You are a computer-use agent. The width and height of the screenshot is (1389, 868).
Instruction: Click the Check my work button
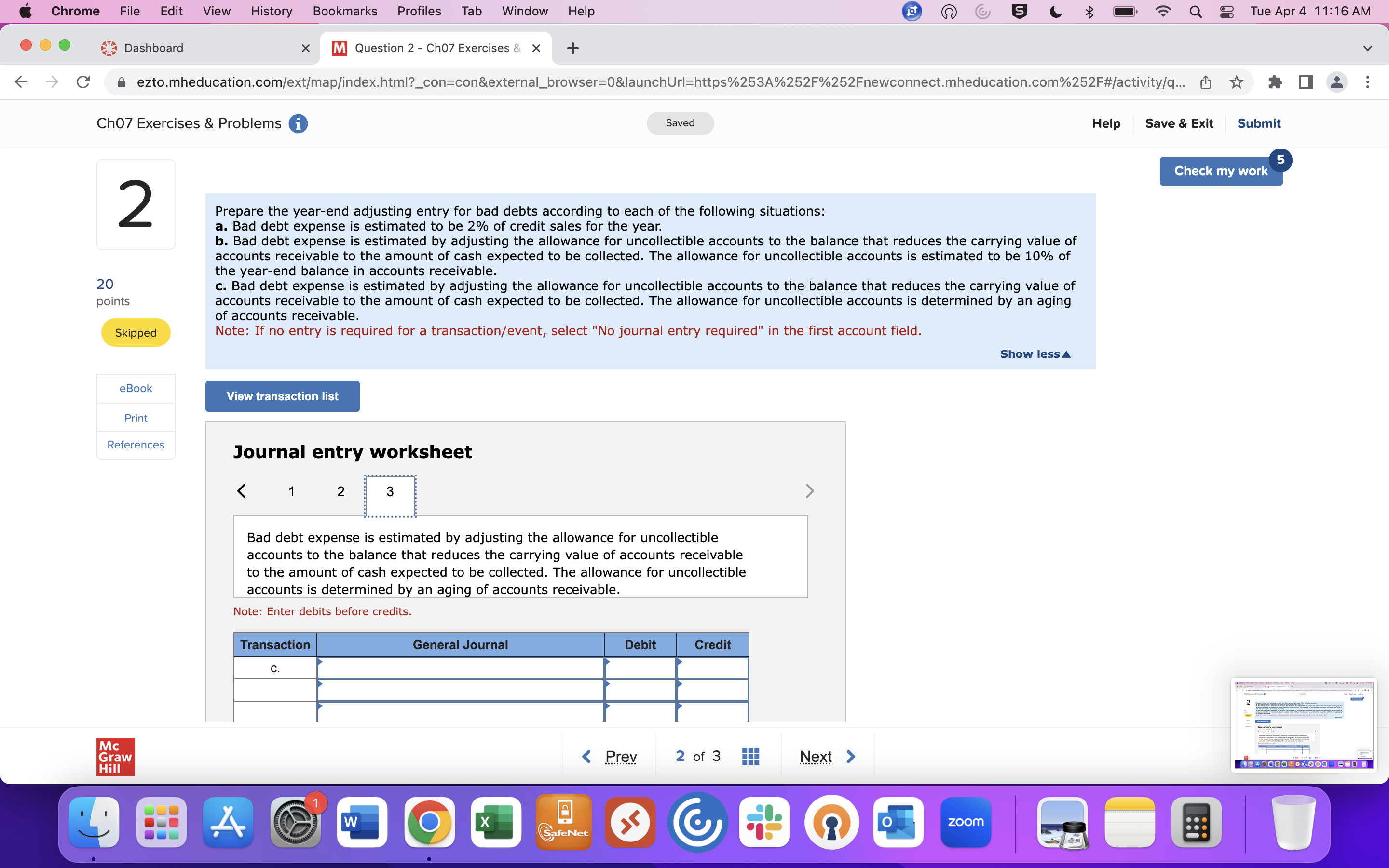(1220, 171)
